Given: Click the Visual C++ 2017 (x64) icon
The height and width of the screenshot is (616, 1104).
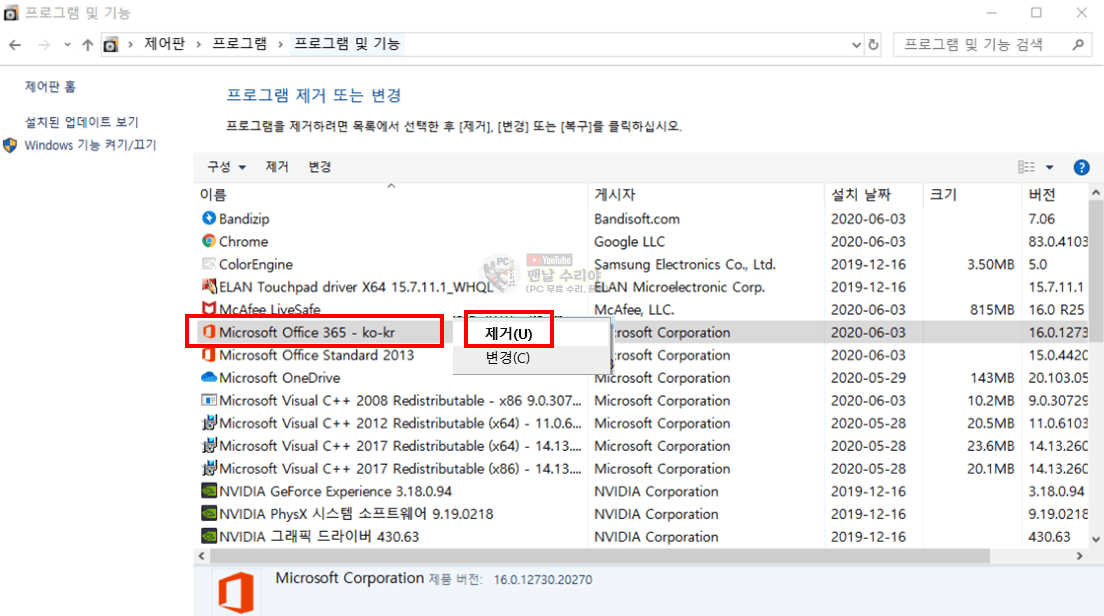Looking at the screenshot, I should 208,446.
